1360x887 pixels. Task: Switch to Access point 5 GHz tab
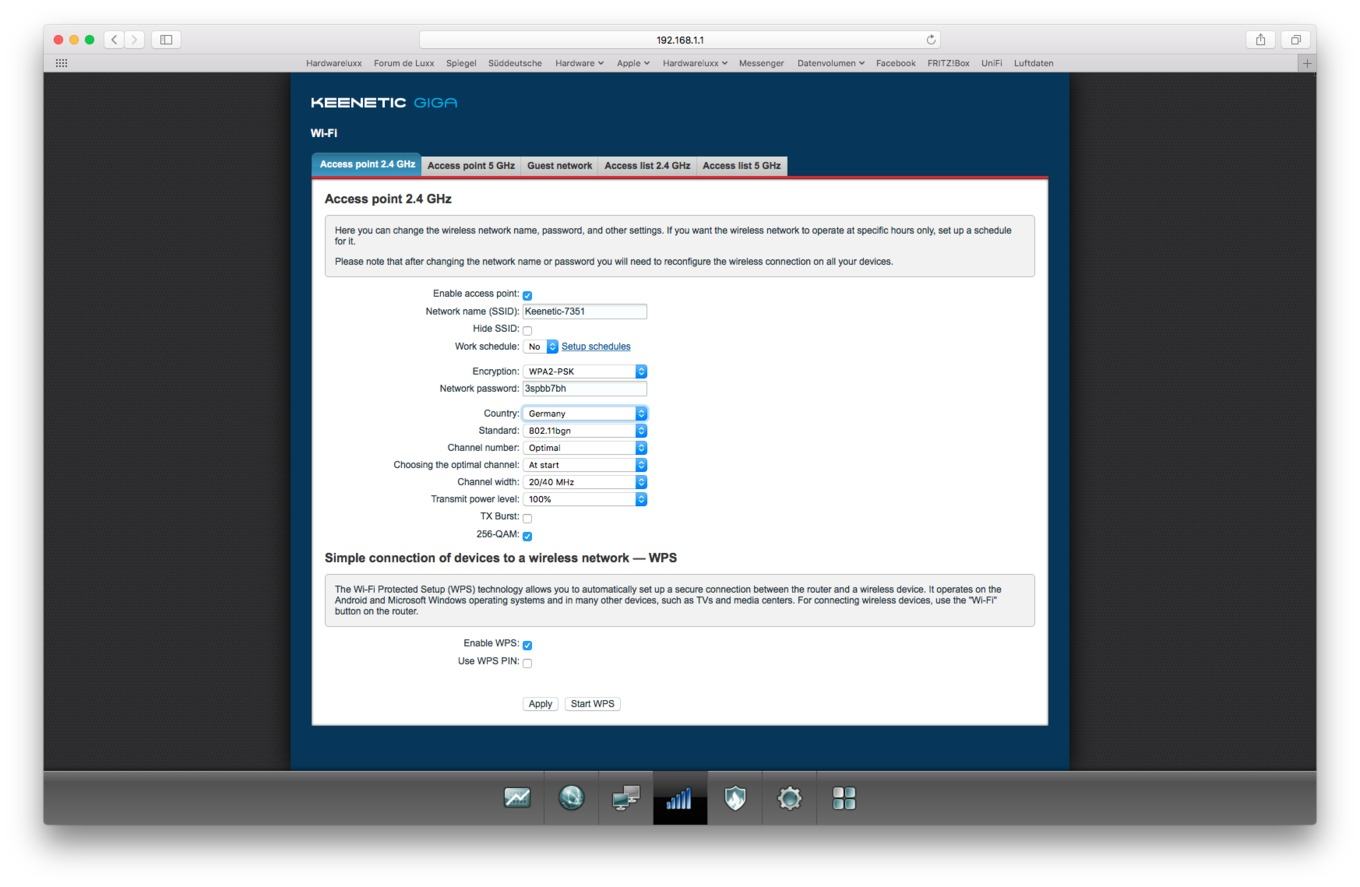471,166
